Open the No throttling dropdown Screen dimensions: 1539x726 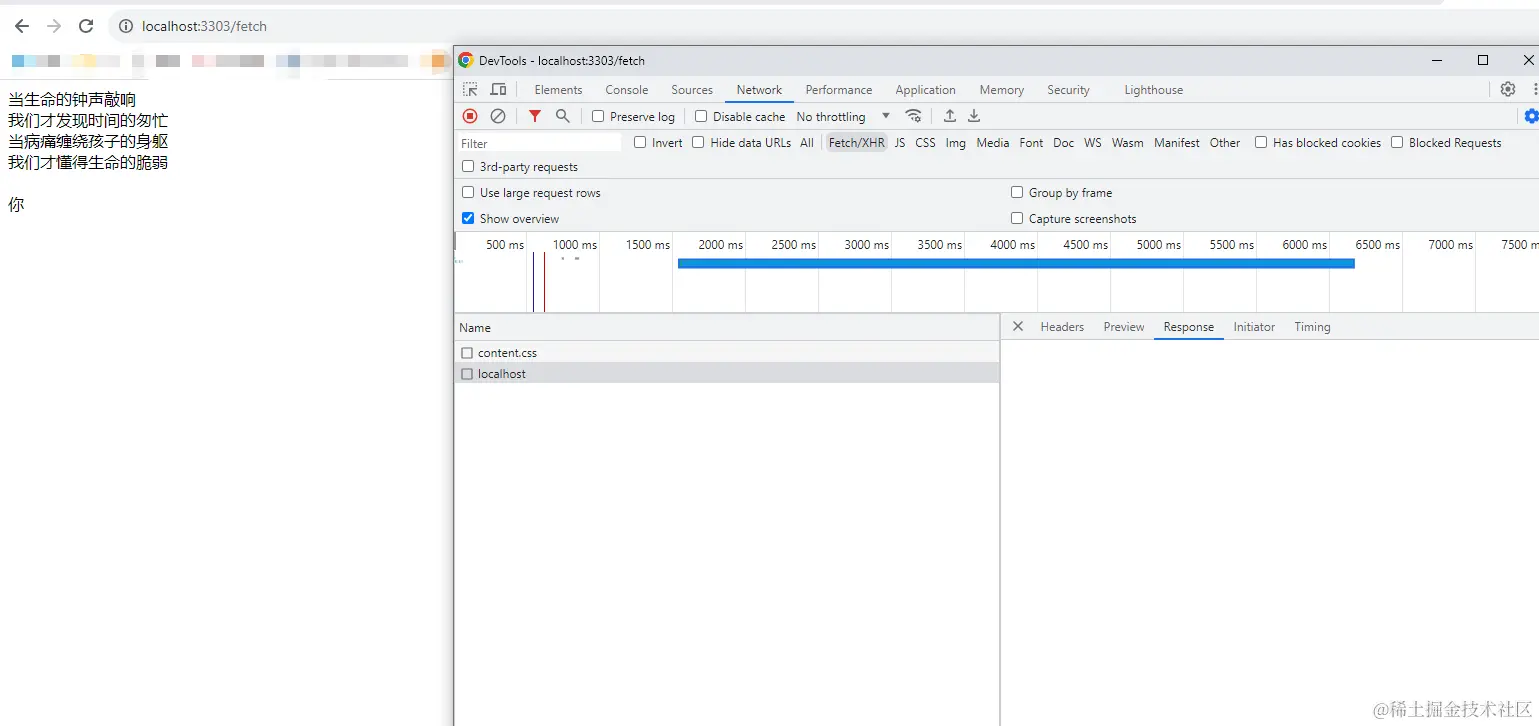coord(840,116)
